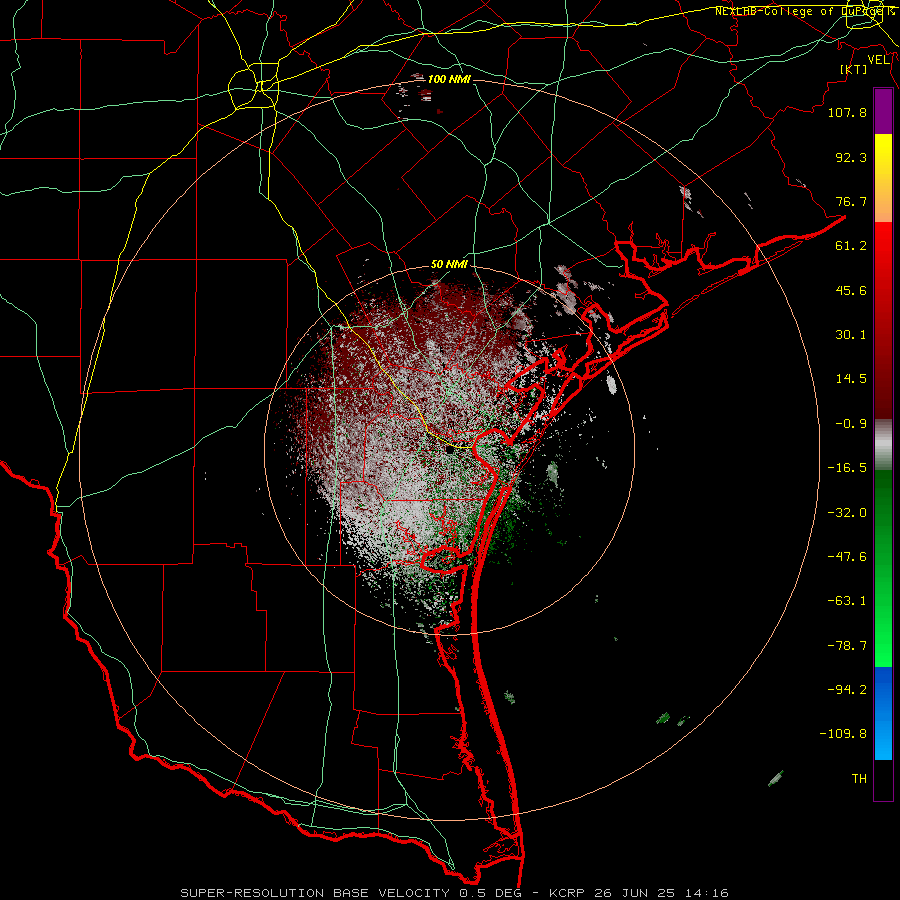The width and height of the screenshot is (900, 900).
Task: Click the -47.6 value on the velocity scale
Action: coord(847,557)
